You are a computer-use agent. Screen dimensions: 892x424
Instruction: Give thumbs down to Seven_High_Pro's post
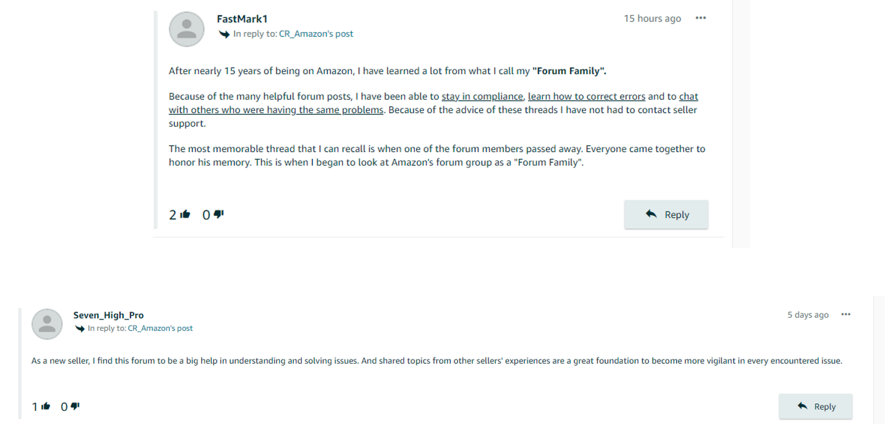coord(75,406)
